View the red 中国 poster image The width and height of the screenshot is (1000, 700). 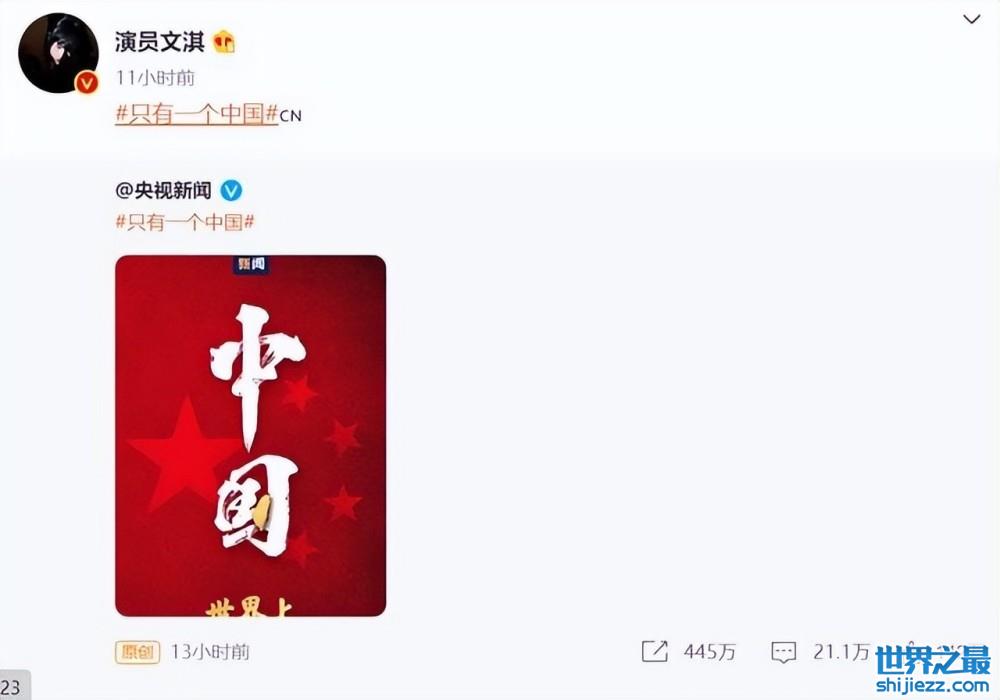pyautogui.click(x=251, y=435)
